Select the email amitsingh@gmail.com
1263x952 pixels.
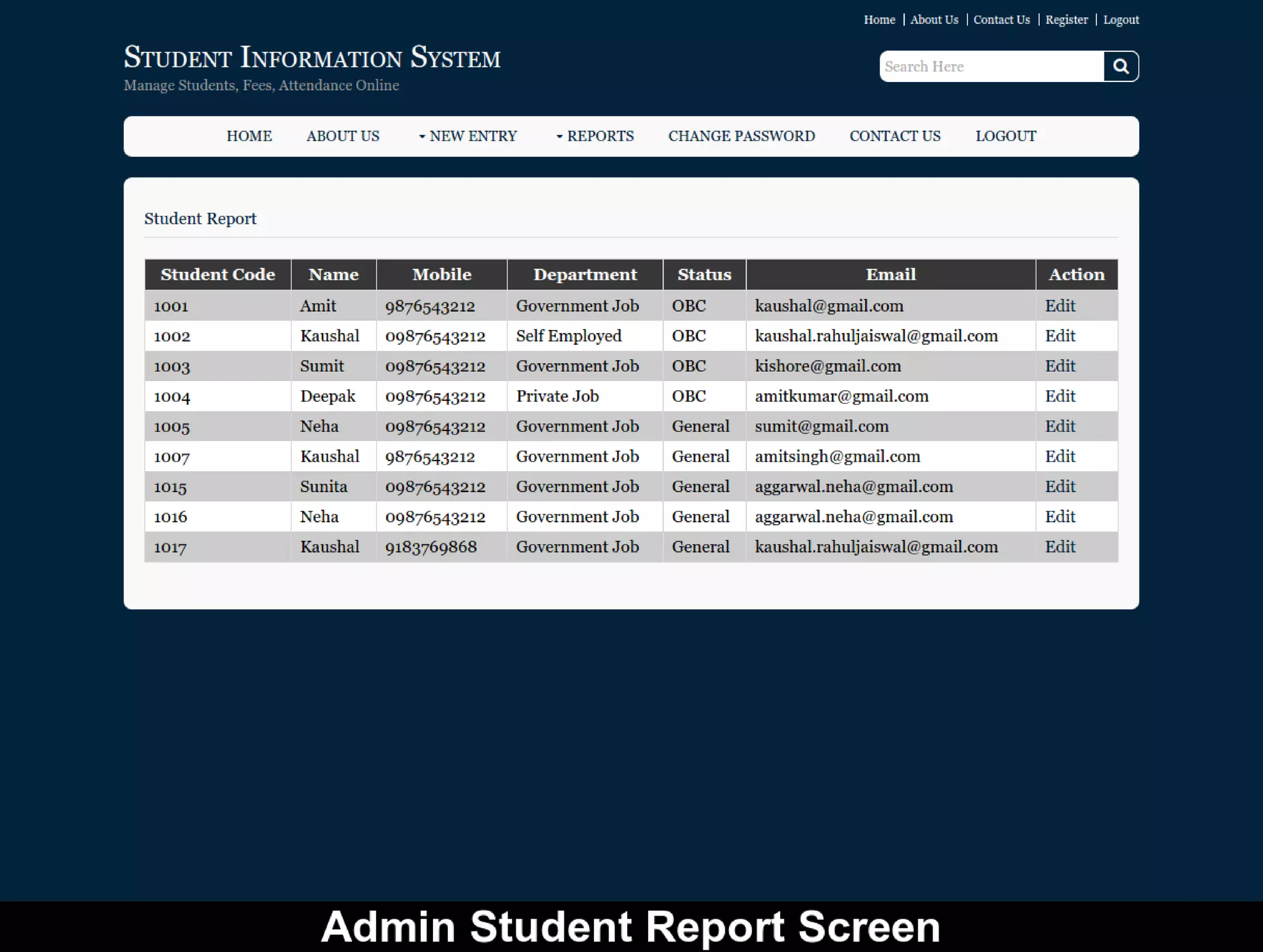[x=837, y=457]
